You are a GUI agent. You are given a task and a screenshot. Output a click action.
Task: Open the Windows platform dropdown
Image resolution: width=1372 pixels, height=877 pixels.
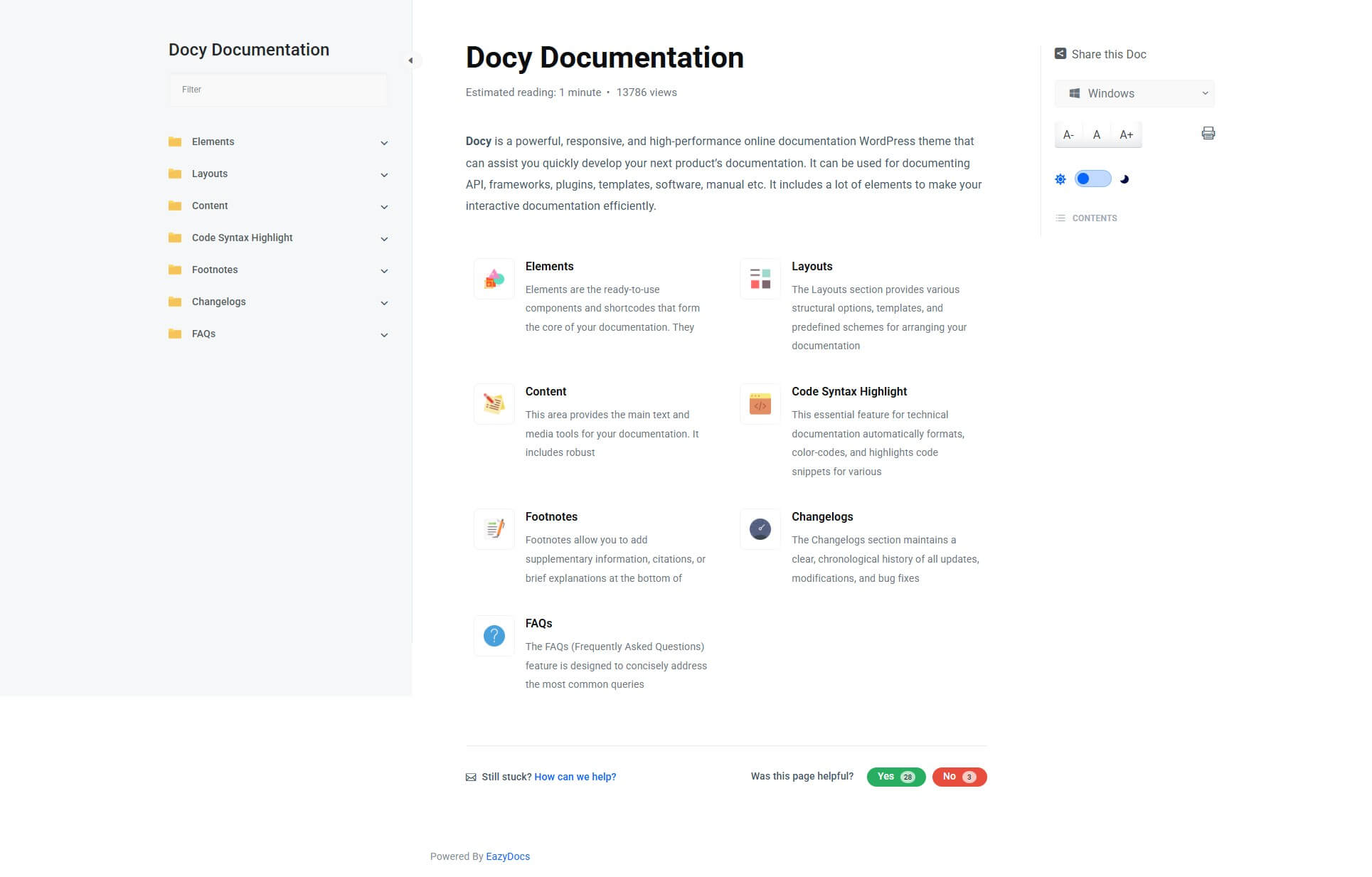click(1134, 93)
